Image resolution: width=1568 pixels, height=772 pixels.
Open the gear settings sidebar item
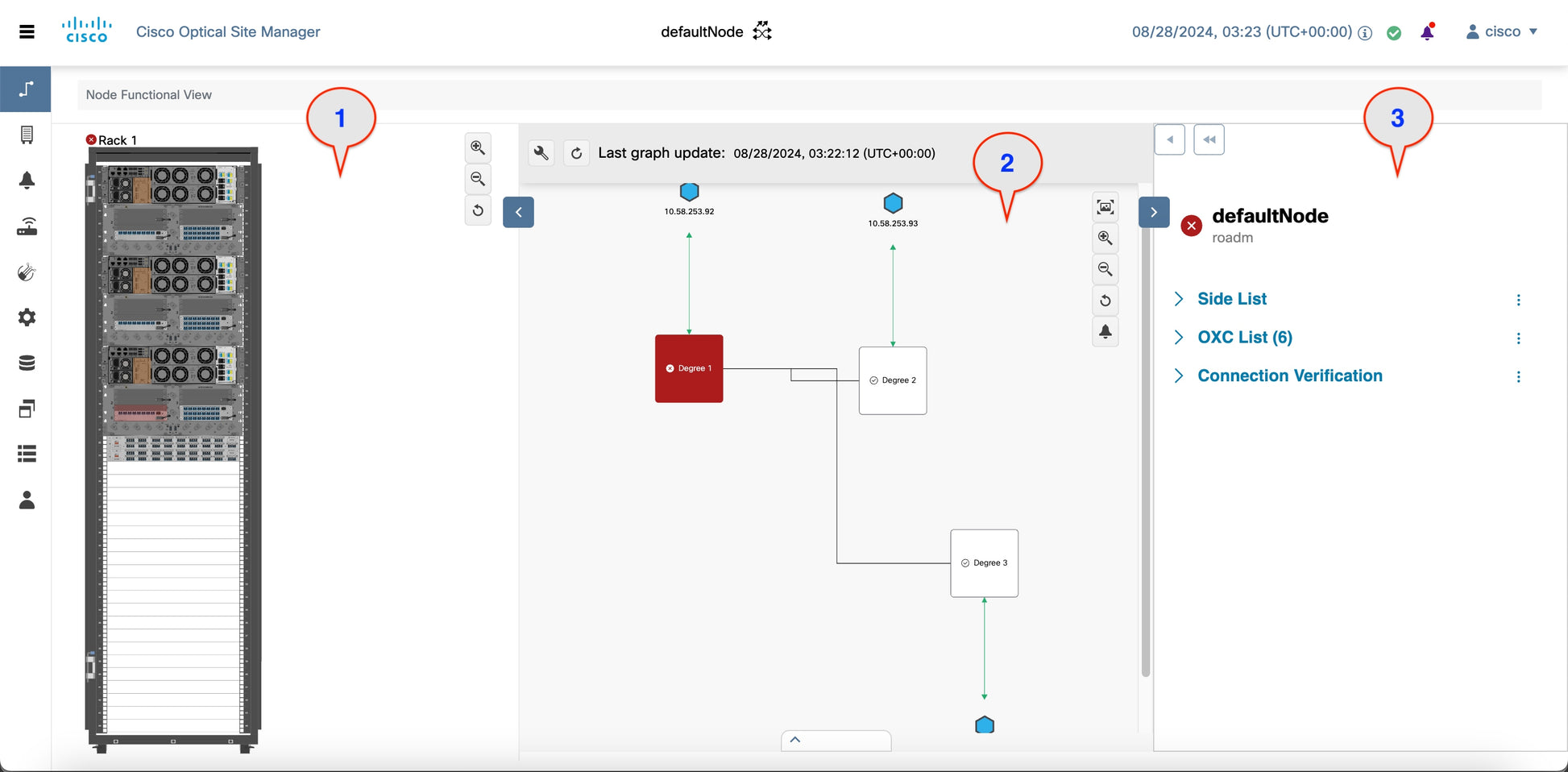[x=27, y=318]
